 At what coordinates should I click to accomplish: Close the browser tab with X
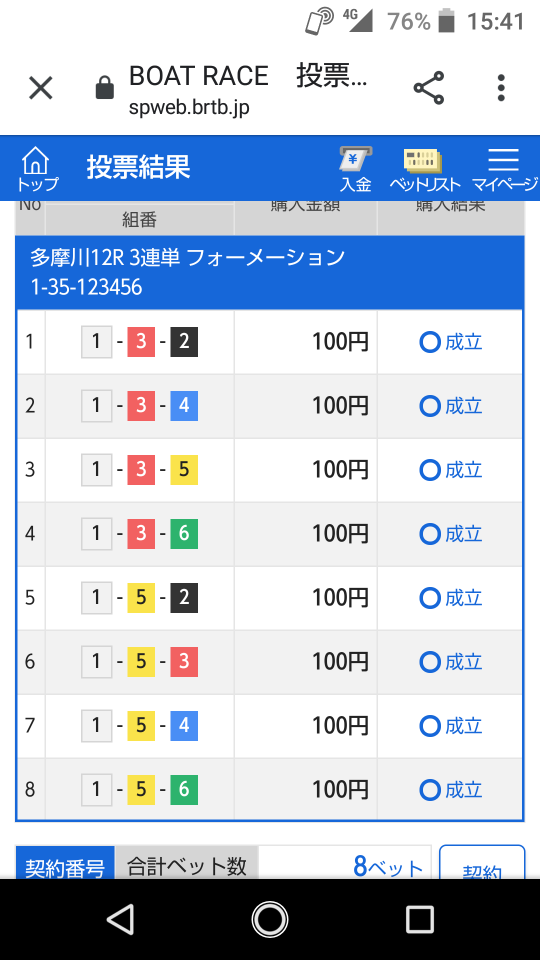[41, 88]
